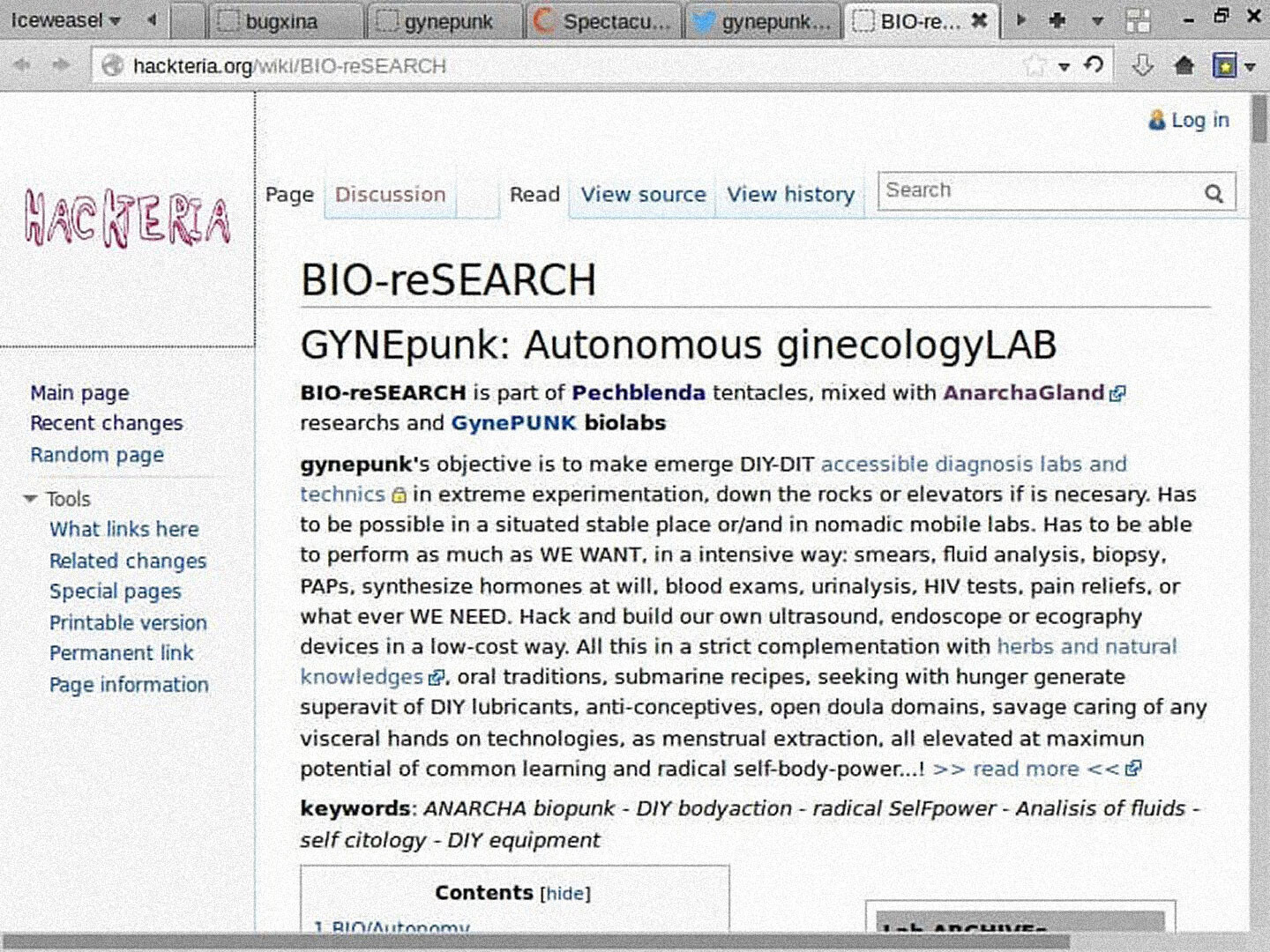This screenshot has height=952, width=1270.
Task: Follow the Pechblenda link
Action: coord(639,393)
